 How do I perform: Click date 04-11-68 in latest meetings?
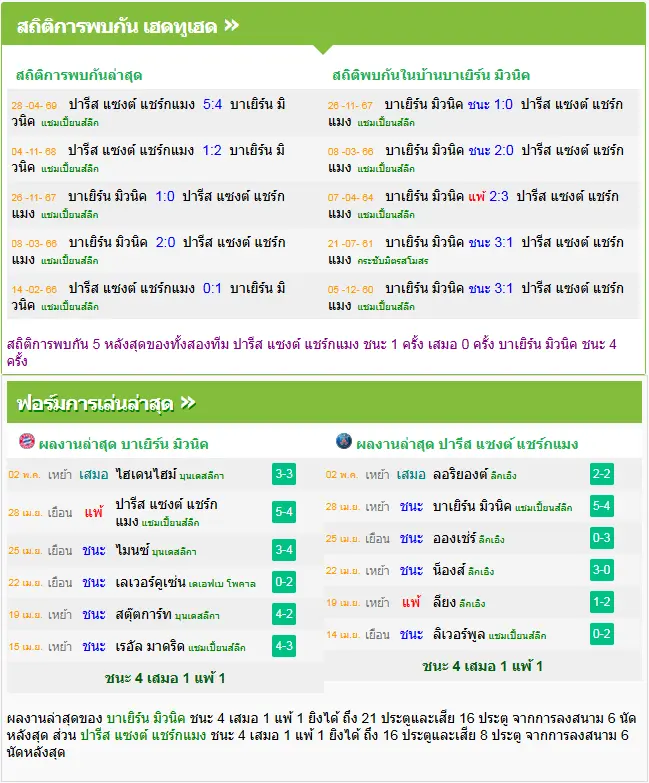point(34,151)
